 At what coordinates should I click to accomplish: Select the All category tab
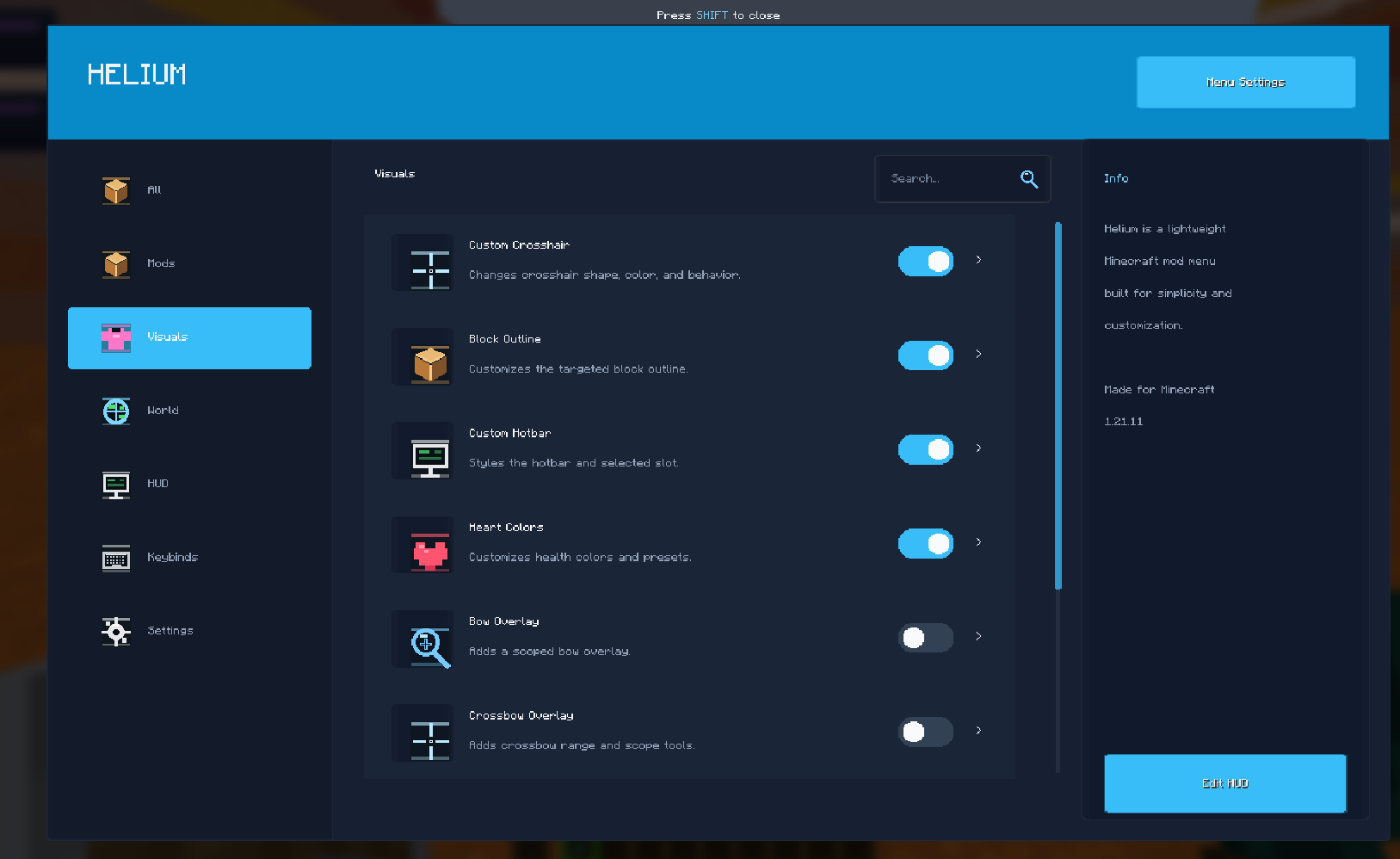coord(189,190)
